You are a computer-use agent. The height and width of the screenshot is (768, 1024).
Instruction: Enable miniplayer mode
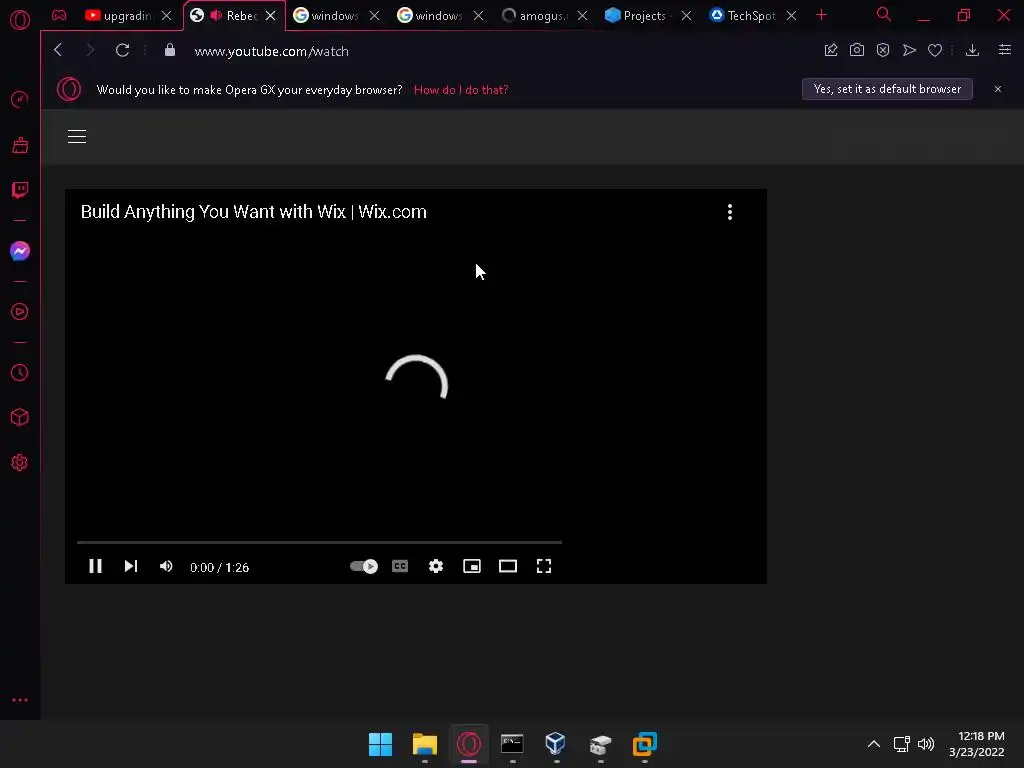tap(472, 566)
